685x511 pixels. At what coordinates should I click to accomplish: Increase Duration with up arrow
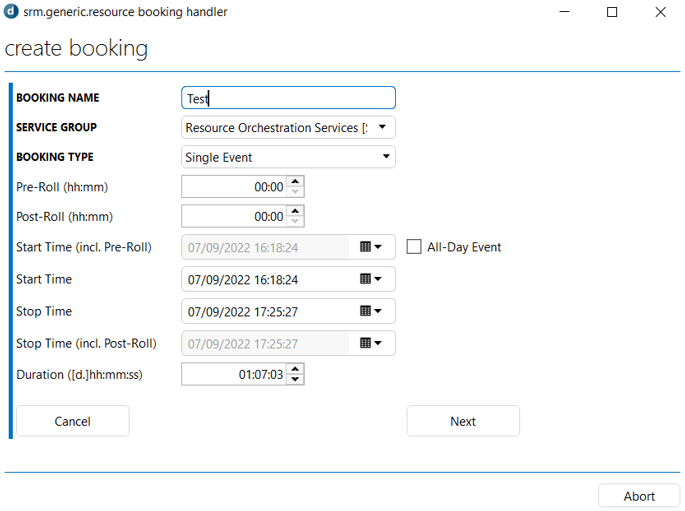pyautogui.click(x=295, y=369)
